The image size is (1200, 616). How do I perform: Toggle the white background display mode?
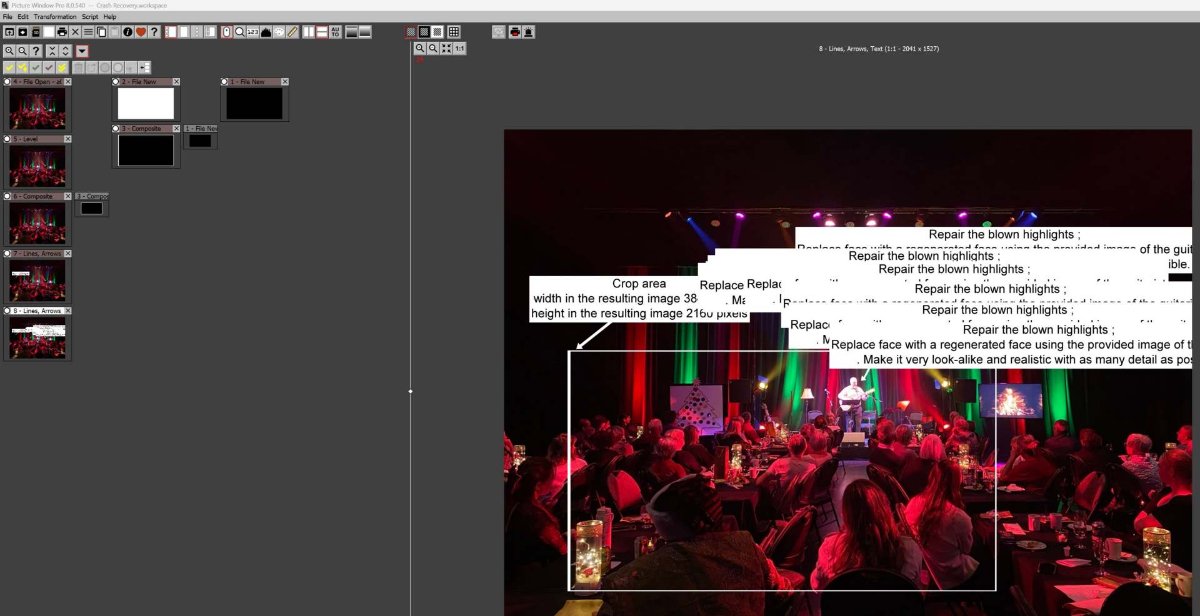coord(437,32)
